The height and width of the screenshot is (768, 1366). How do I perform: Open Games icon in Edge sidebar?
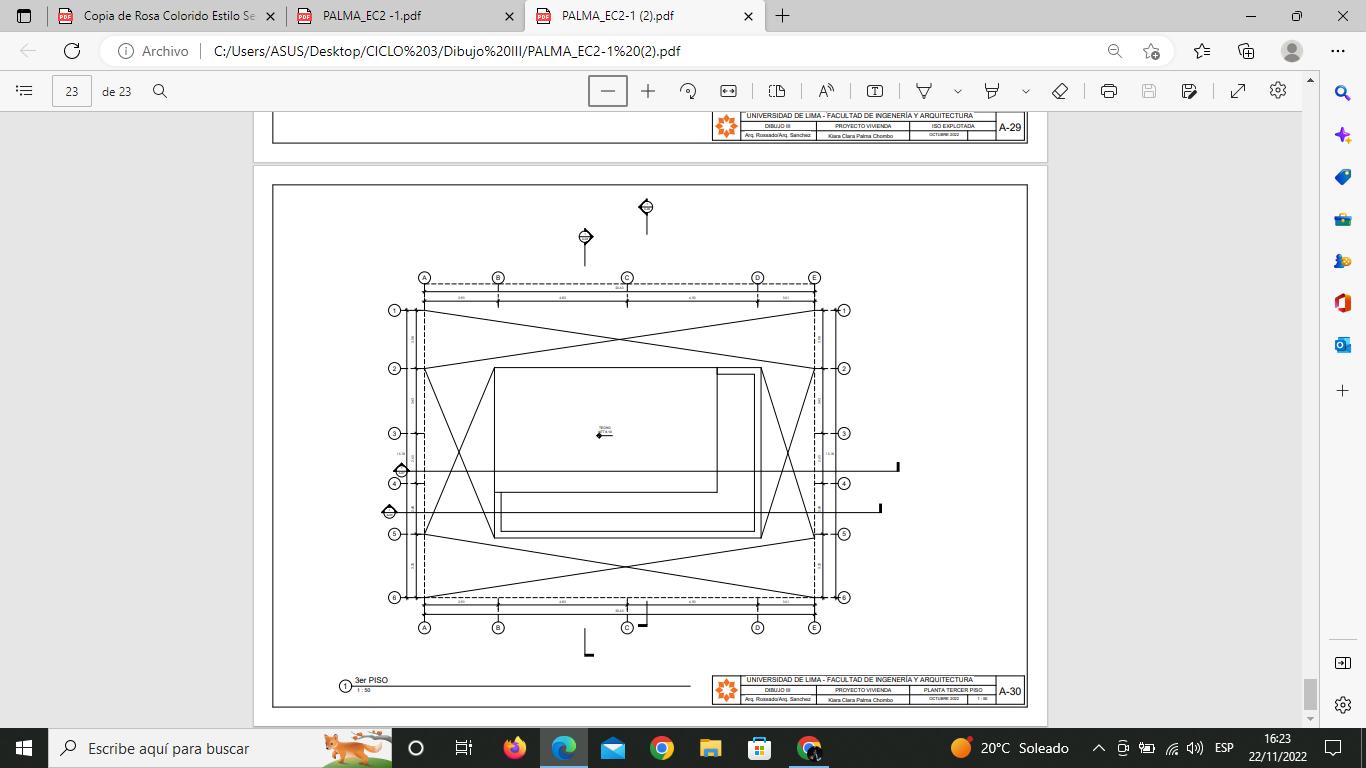tap(1343, 261)
